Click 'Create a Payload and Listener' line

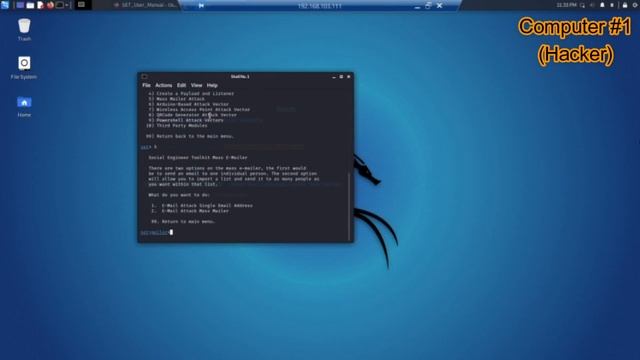point(191,94)
